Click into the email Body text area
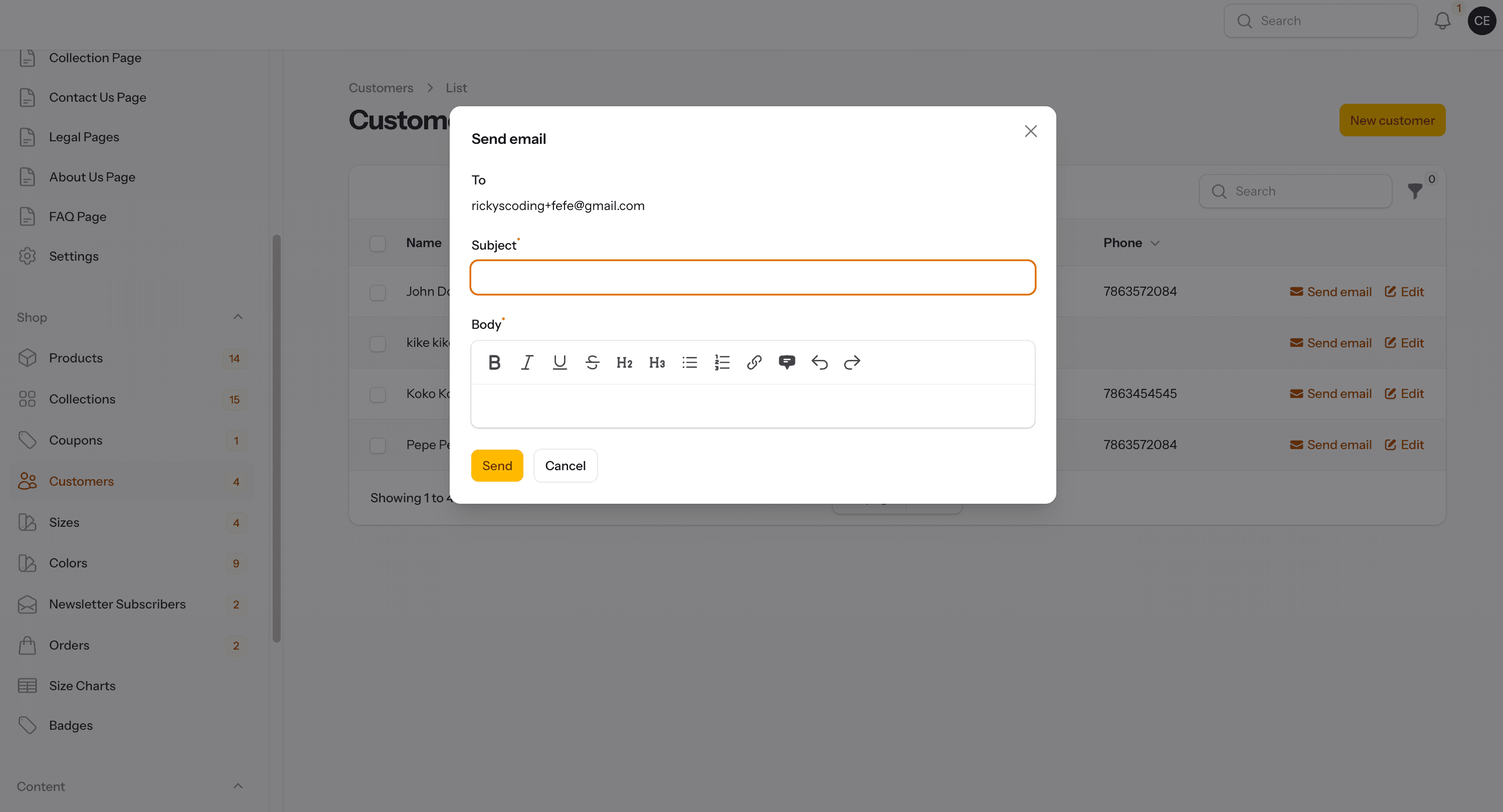The height and width of the screenshot is (812, 1503). [x=753, y=406]
